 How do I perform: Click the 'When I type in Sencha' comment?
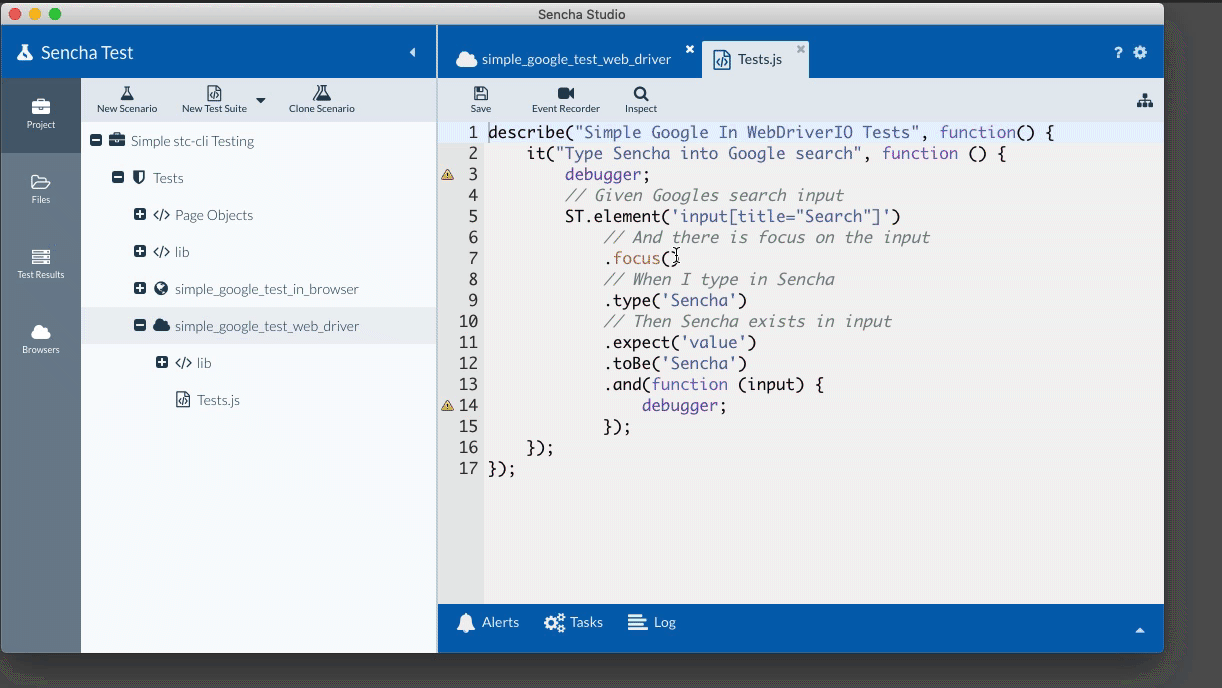719,279
